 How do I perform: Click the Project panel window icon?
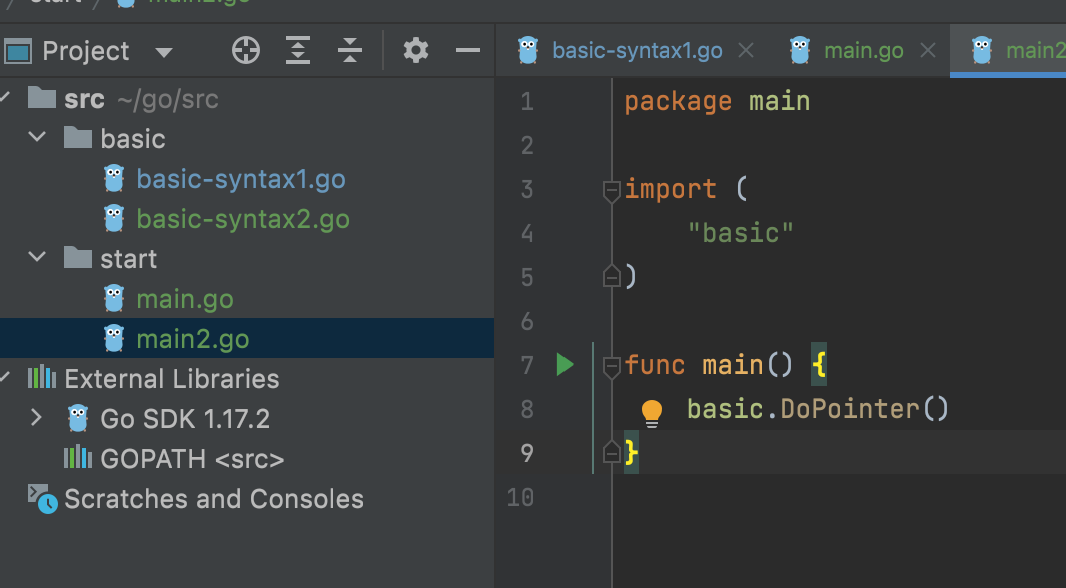[x=18, y=51]
